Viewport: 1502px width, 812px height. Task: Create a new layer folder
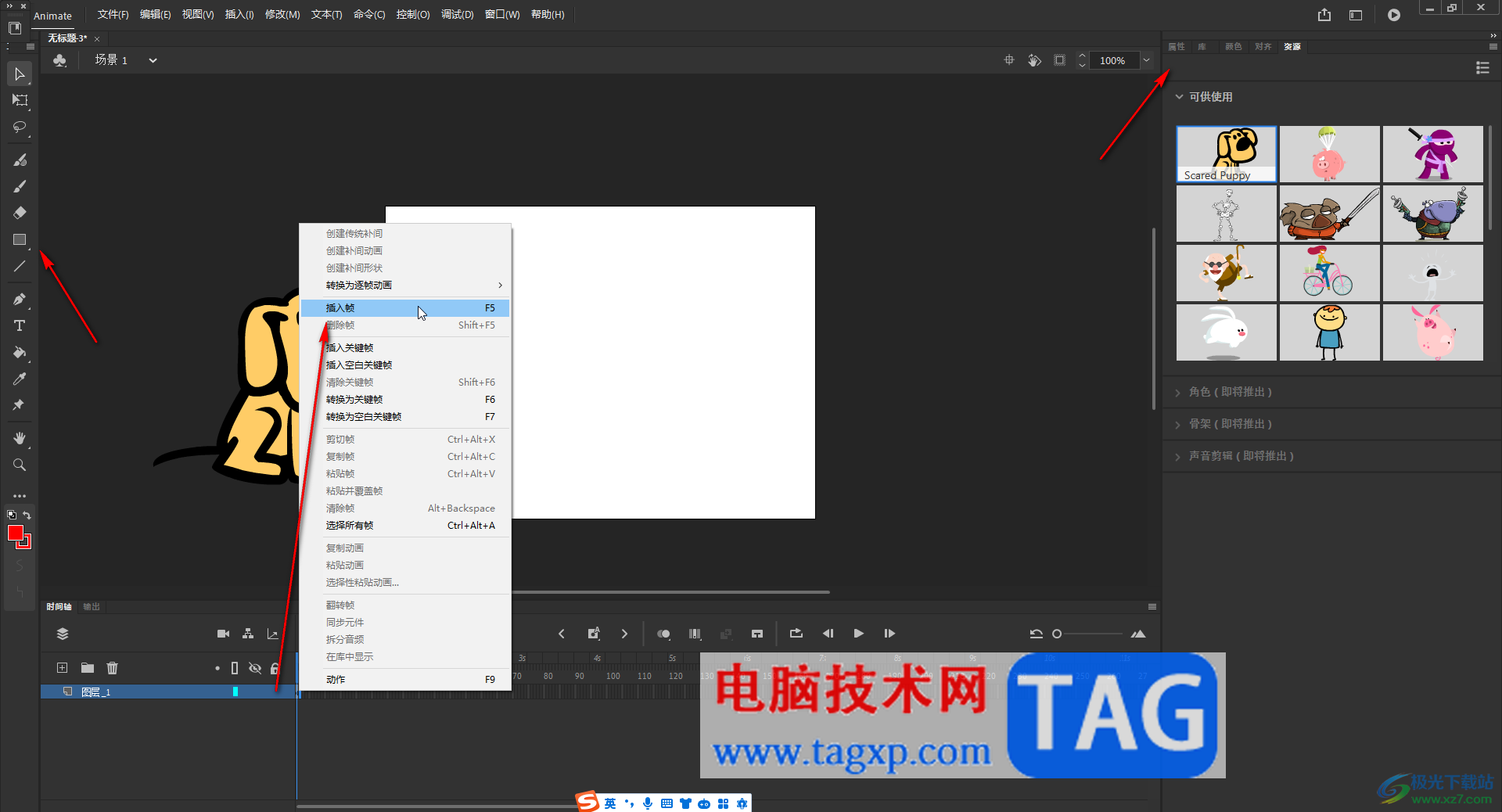(88, 667)
